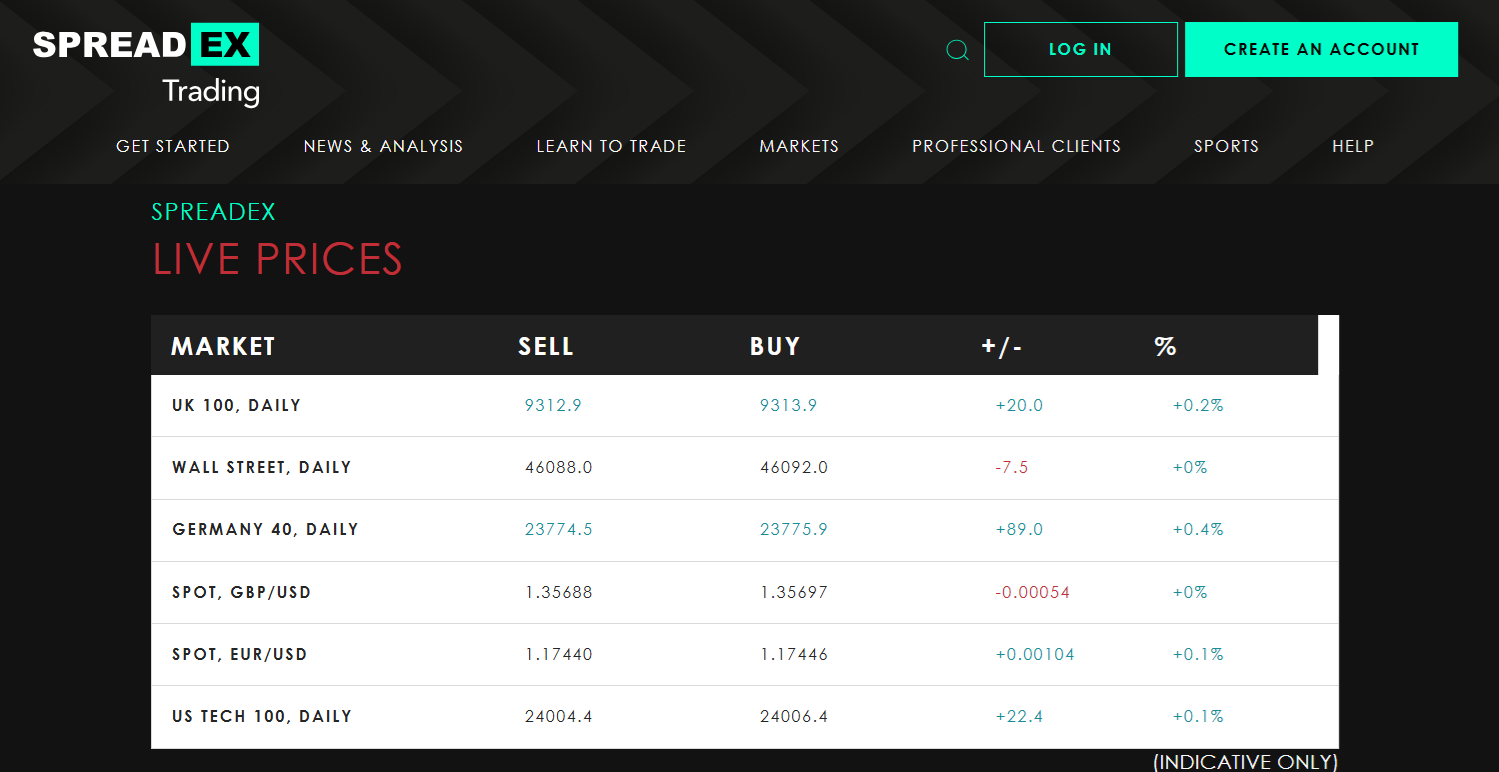The image size is (1499, 772).
Task: Click GBP/USD sell price 1.35688
Action: (559, 593)
